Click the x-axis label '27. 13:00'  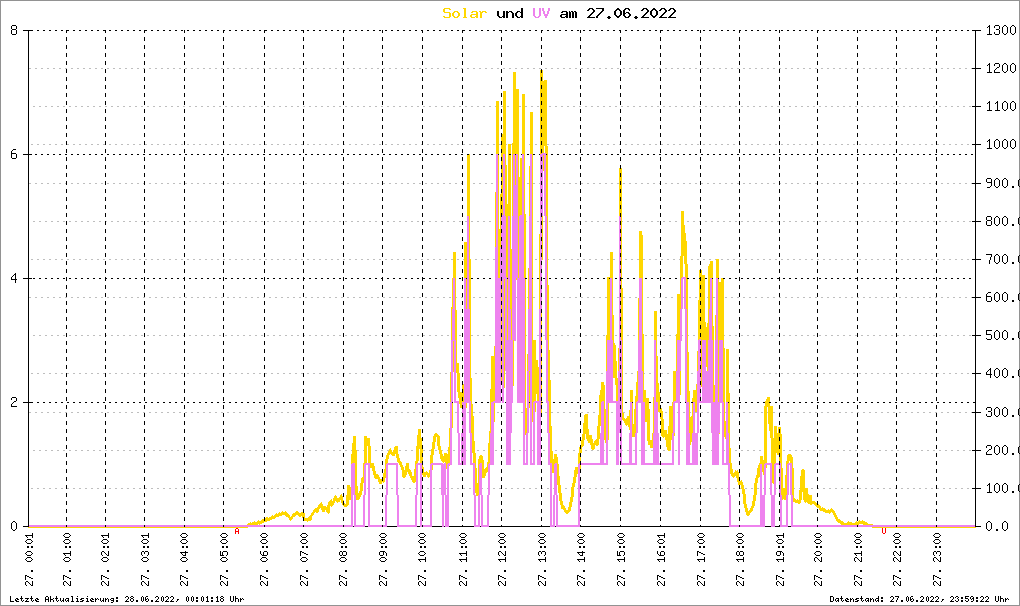click(x=543, y=560)
